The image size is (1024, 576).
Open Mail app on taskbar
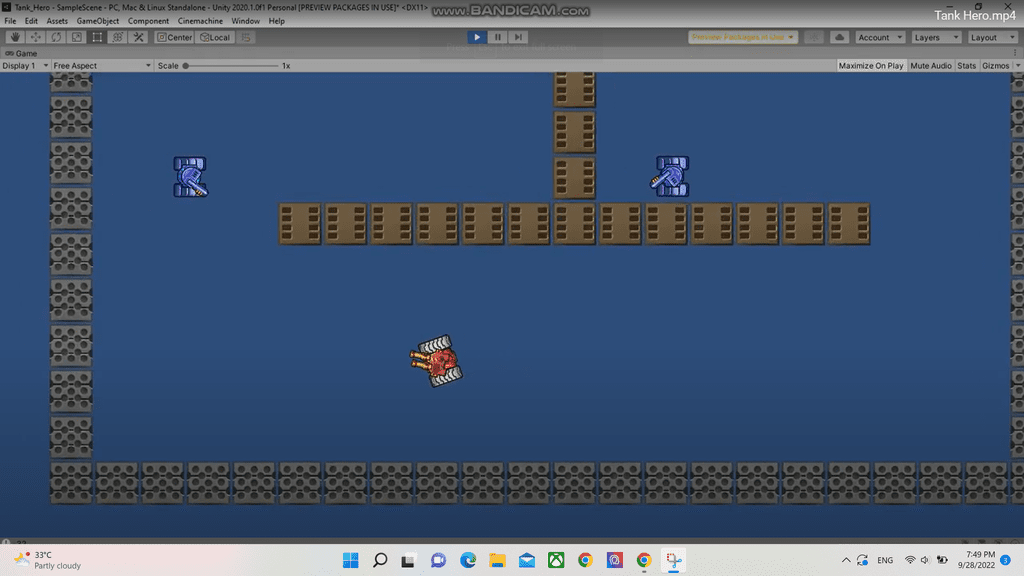[526, 560]
